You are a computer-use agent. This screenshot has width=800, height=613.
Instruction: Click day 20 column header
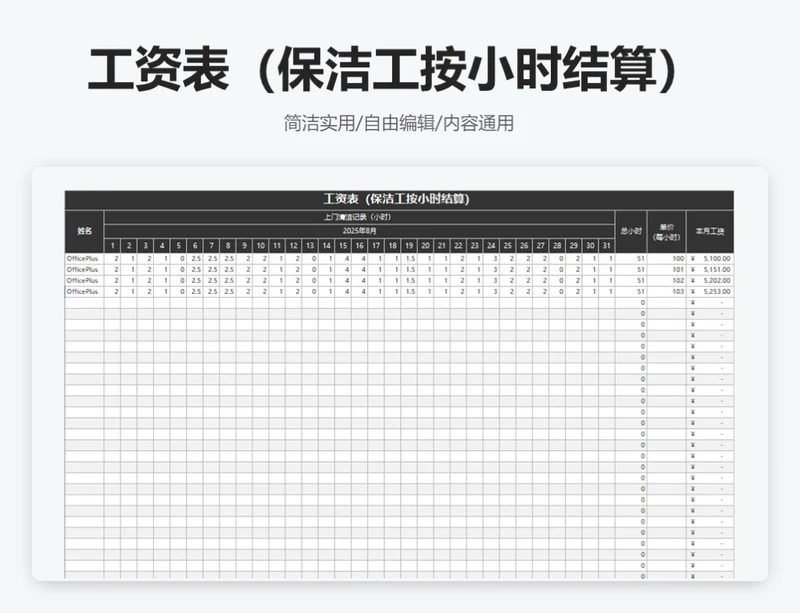(x=426, y=246)
